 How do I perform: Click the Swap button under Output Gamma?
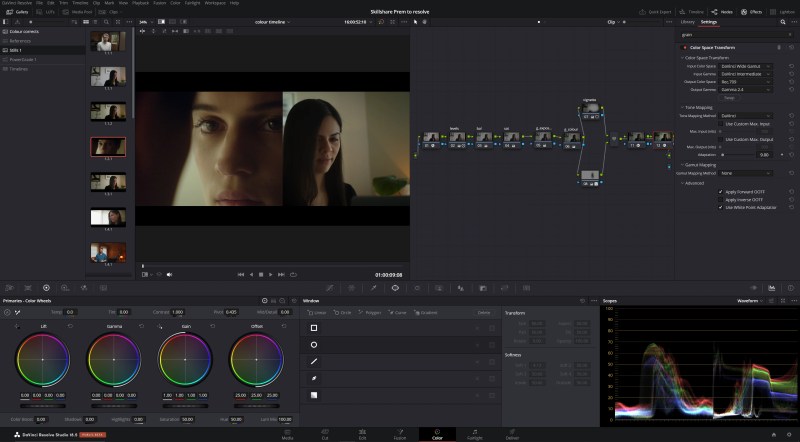(729, 97)
